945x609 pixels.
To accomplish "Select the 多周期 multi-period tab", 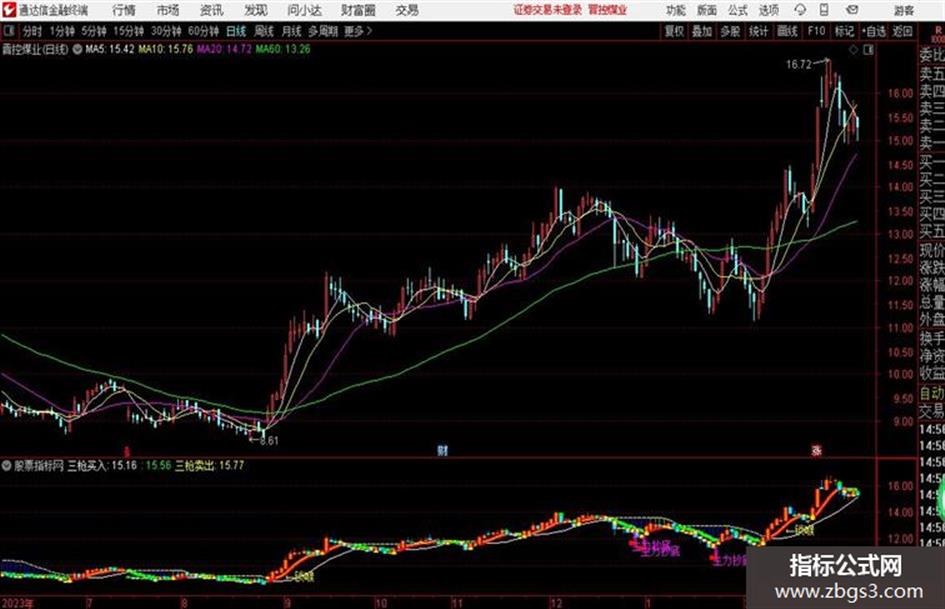I will [x=323, y=31].
